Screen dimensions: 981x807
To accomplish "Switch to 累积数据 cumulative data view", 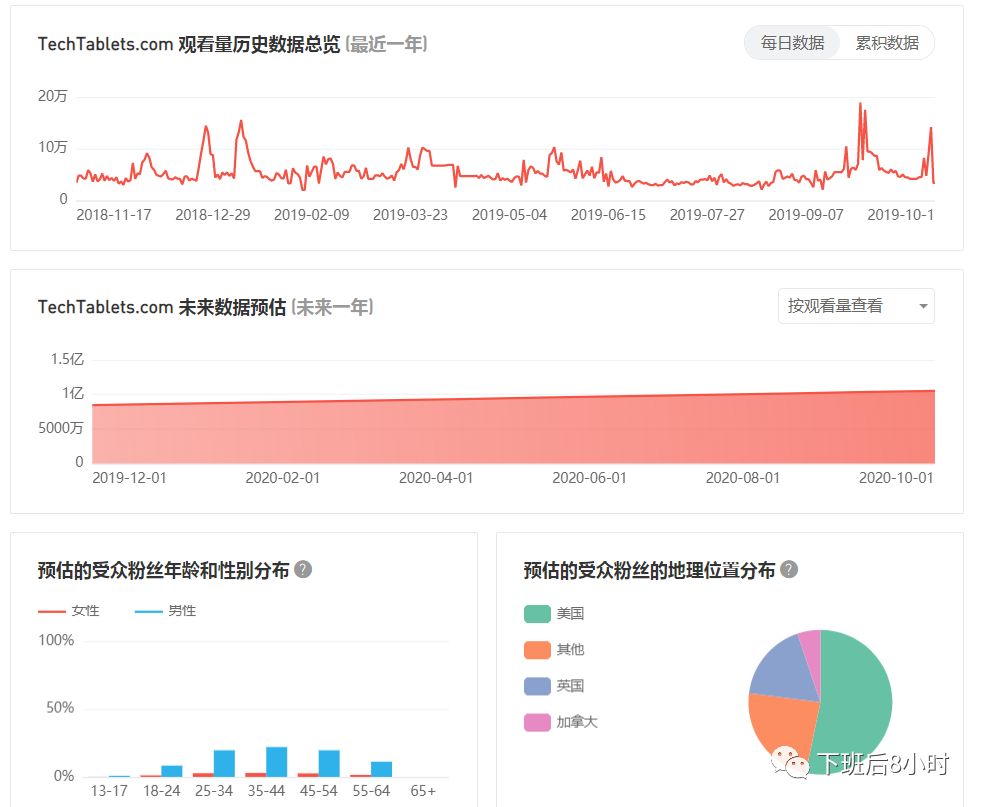I will click(x=887, y=43).
